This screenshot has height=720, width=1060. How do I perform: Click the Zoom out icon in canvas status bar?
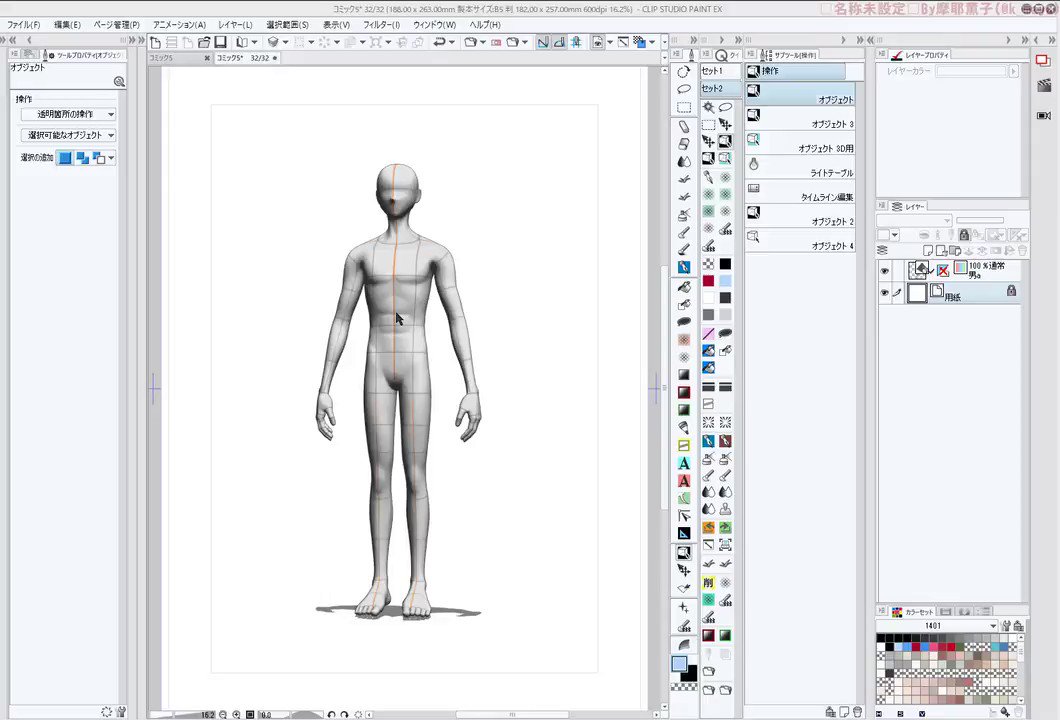tap(223, 715)
